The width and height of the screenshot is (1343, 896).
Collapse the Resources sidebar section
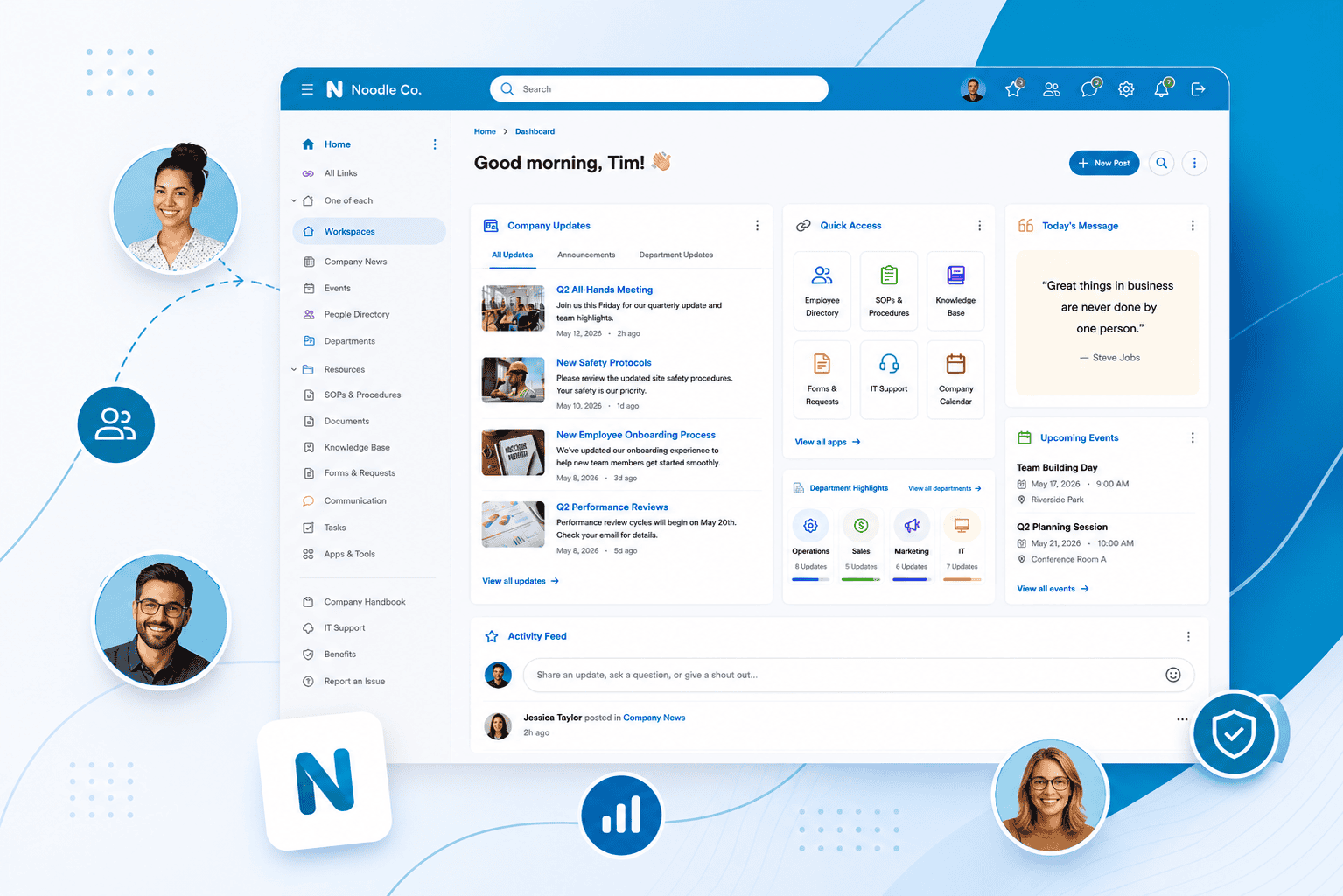click(x=294, y=369)
